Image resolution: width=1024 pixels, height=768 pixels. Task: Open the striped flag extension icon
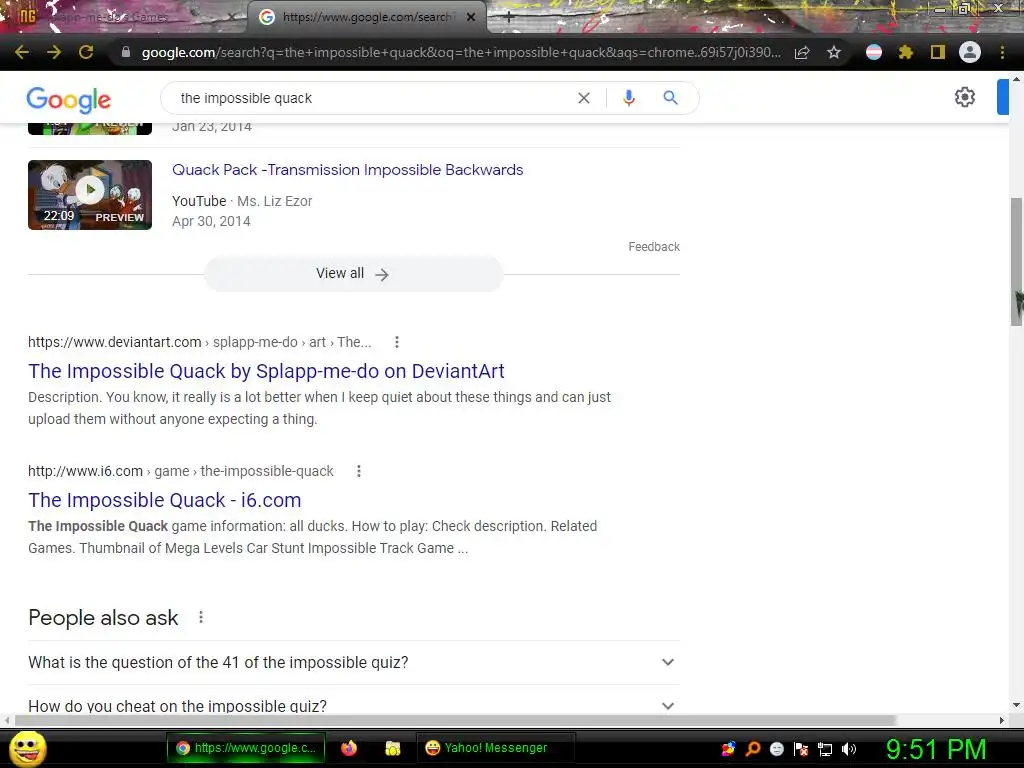click(874, 52)
